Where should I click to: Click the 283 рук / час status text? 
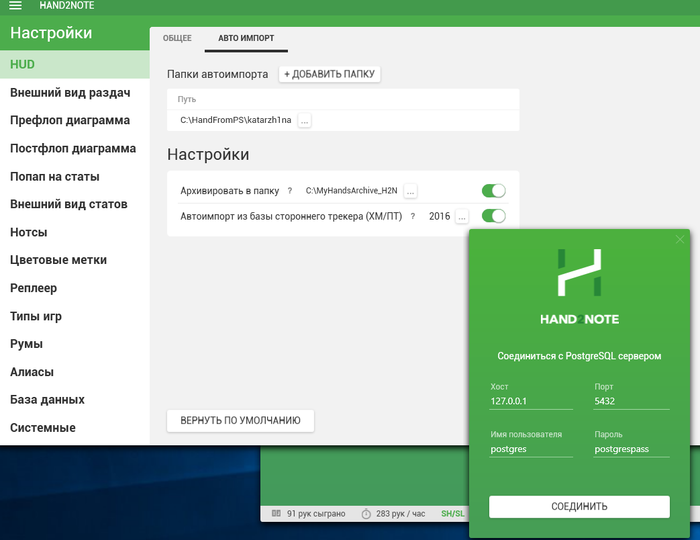[400, 514]
